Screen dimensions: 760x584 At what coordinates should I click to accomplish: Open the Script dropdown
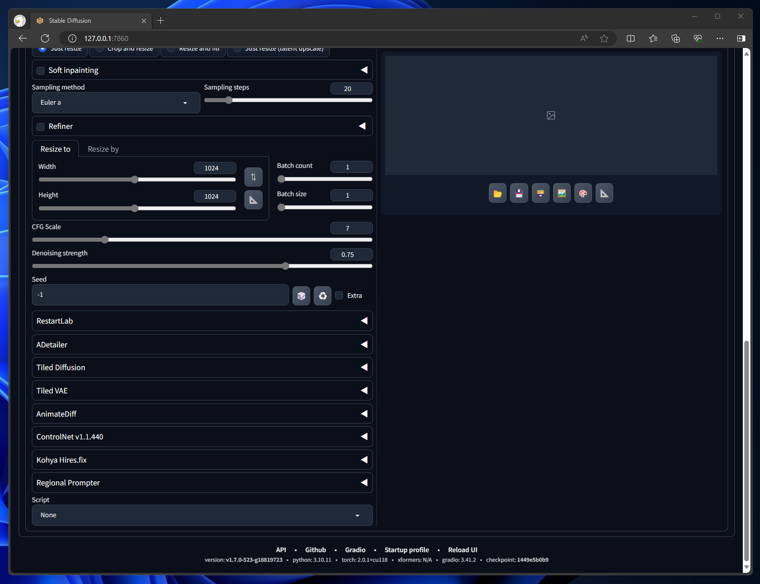[x=202, y=515]
